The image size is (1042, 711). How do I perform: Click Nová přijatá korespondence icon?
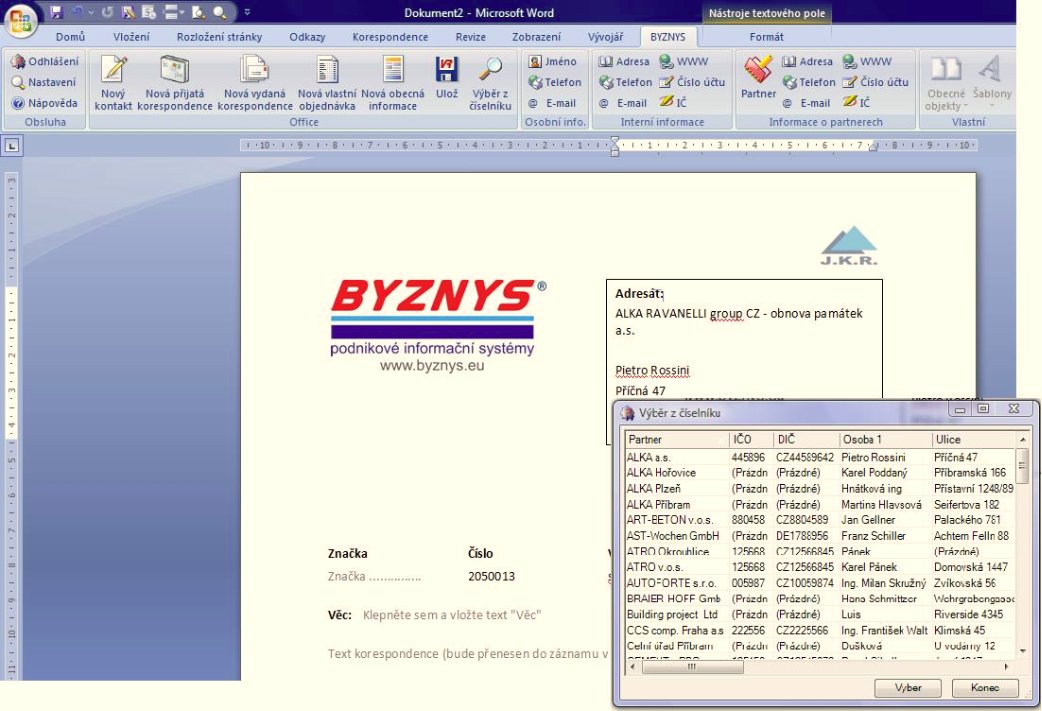[x=175, y=69]
